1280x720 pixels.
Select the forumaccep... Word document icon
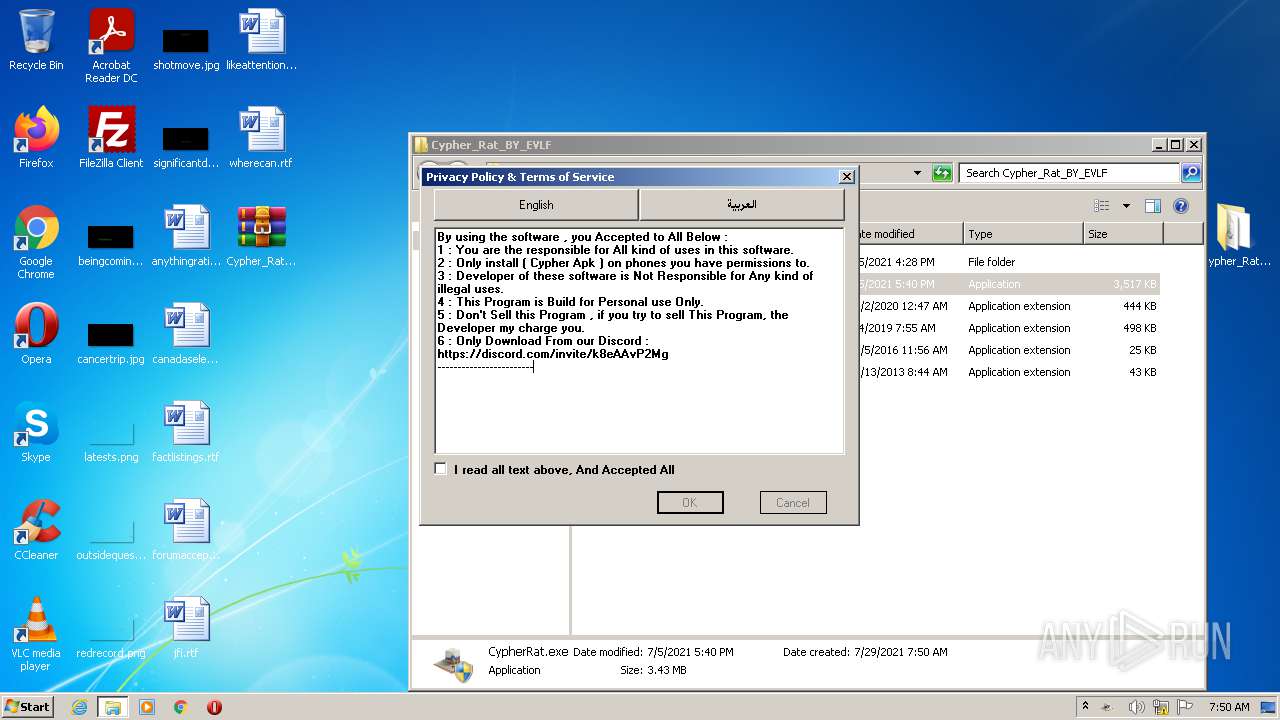pos(186,530)
